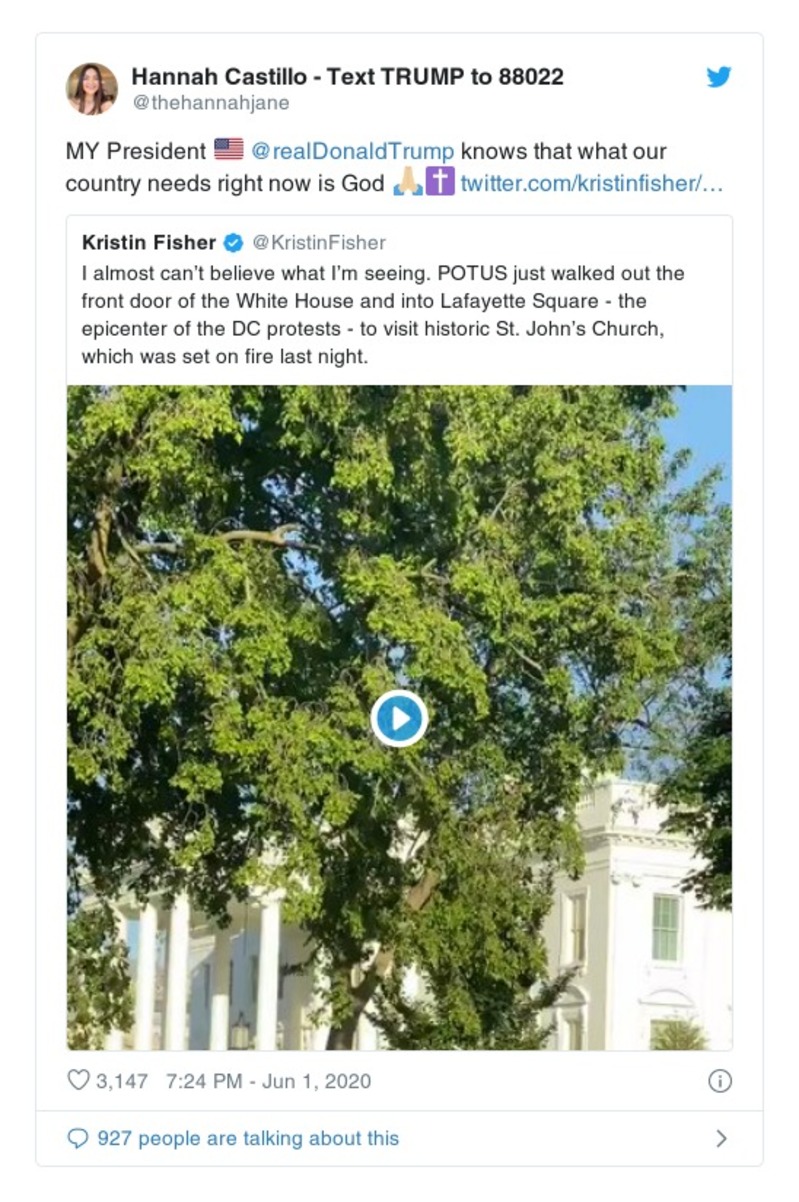Play the embedded video
Image resolution: width=799 pixels, height=1202 pixels.
399,718
